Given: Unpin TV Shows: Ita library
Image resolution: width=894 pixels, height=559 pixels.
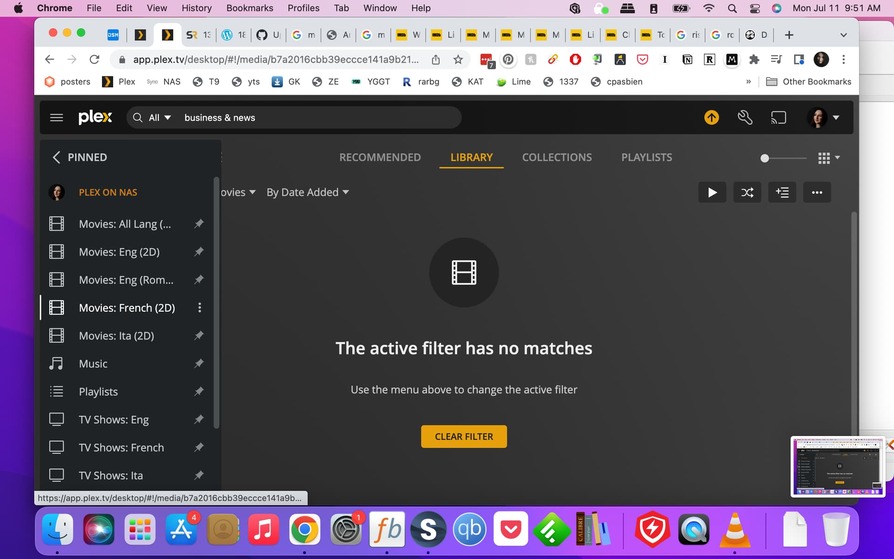Looking at the screenshot, I should pyautogui.click(x=198, y=475).
